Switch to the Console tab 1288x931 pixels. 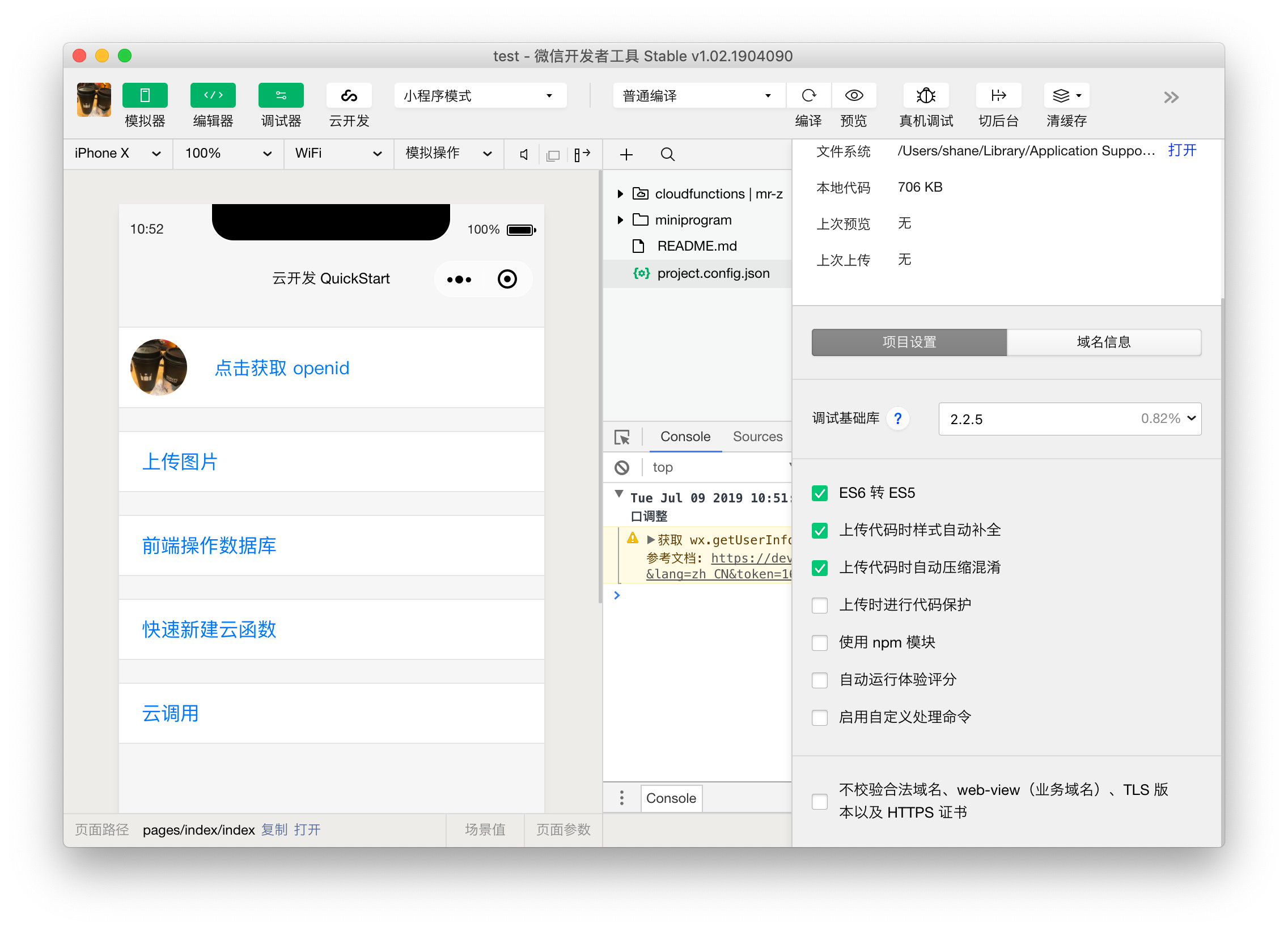pyautogui.click(x=685, y=437)
